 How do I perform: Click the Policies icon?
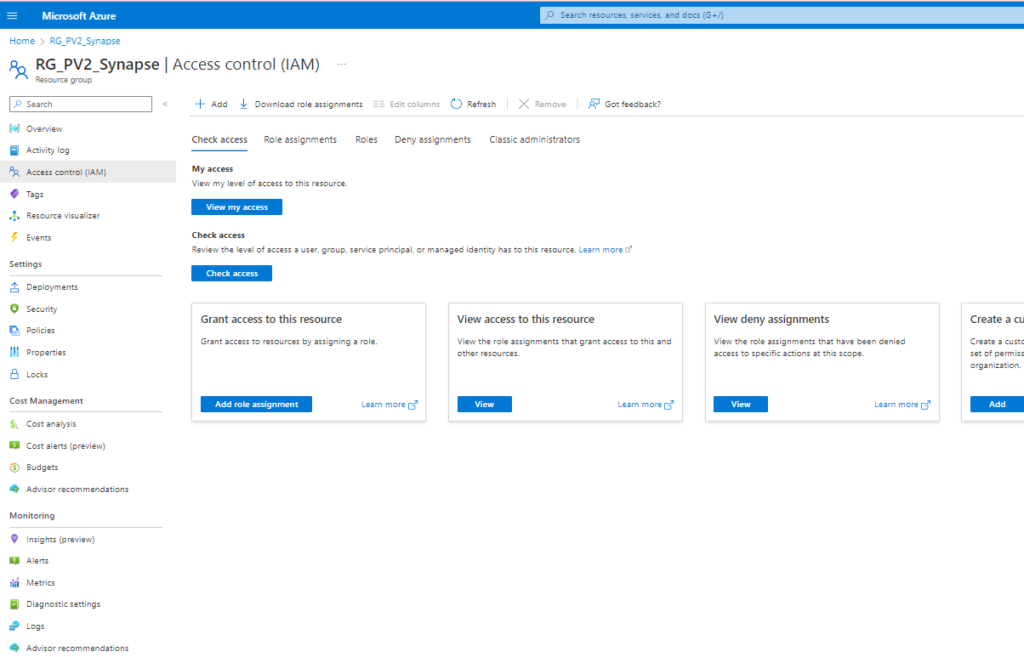tap(14, 330)
